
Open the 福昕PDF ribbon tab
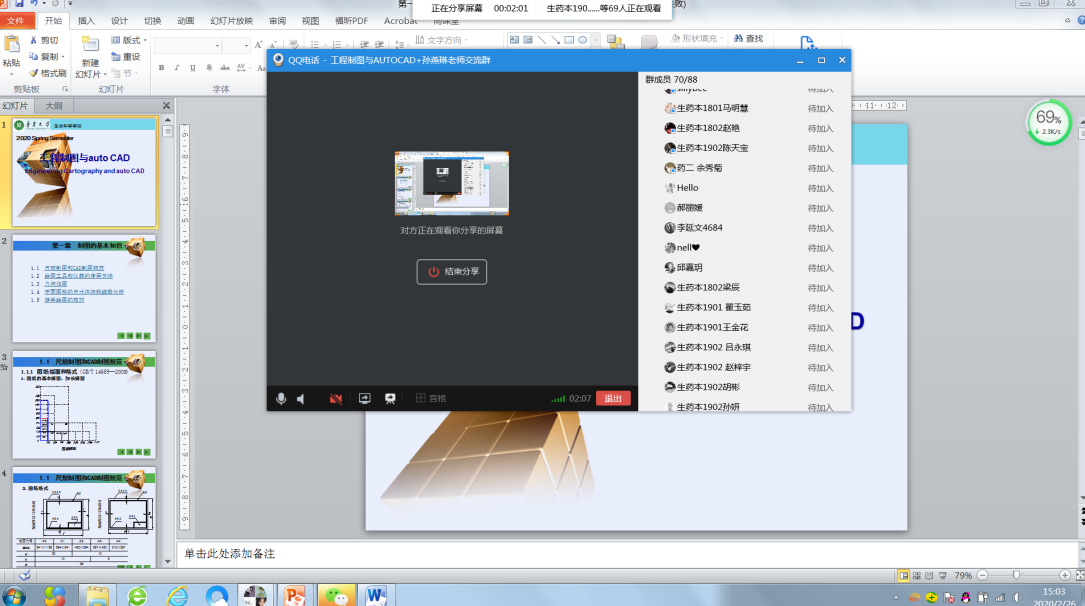click(x=352, y=21)
